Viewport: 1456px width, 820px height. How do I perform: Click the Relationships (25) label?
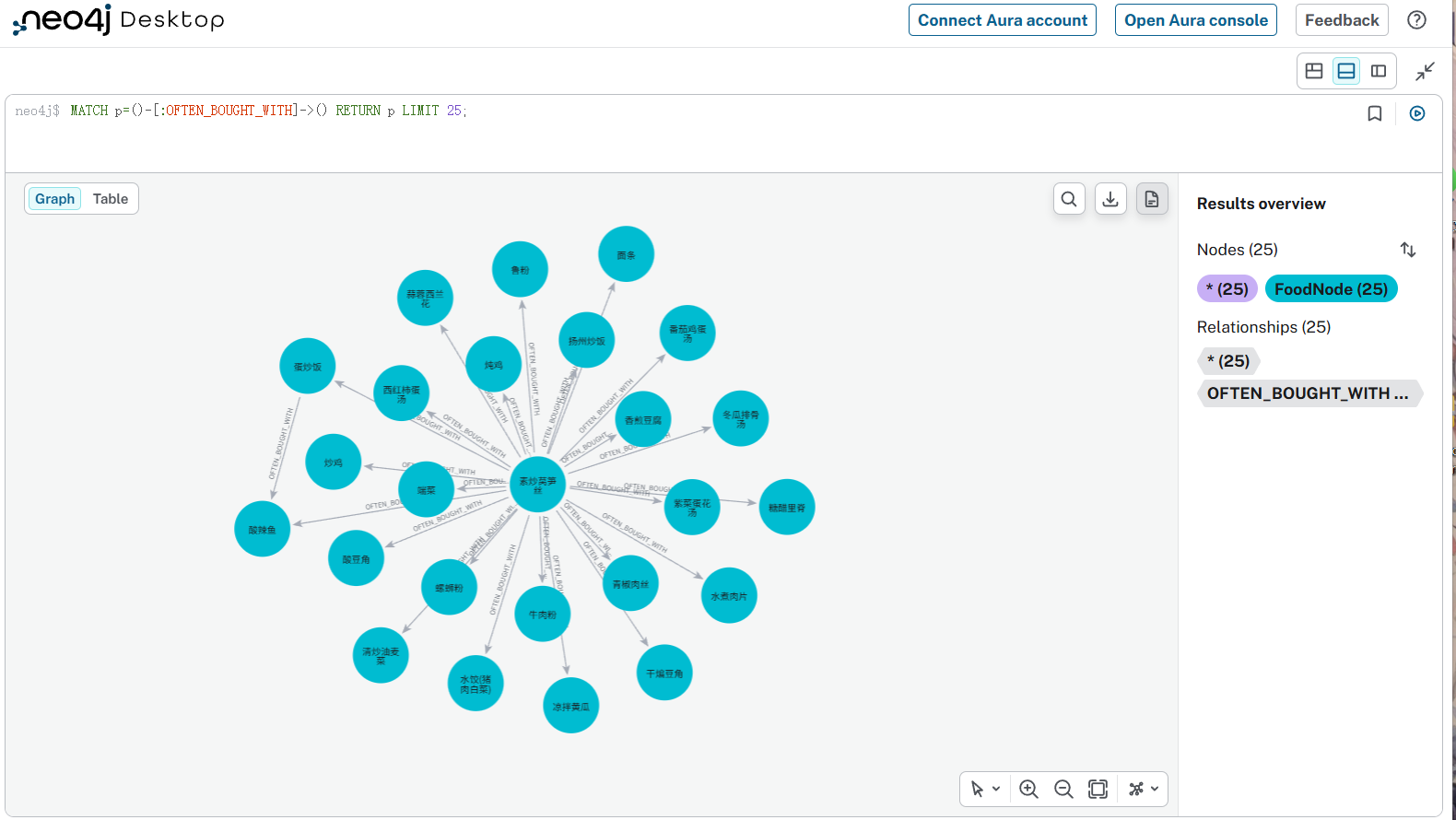coord(1263,327)
